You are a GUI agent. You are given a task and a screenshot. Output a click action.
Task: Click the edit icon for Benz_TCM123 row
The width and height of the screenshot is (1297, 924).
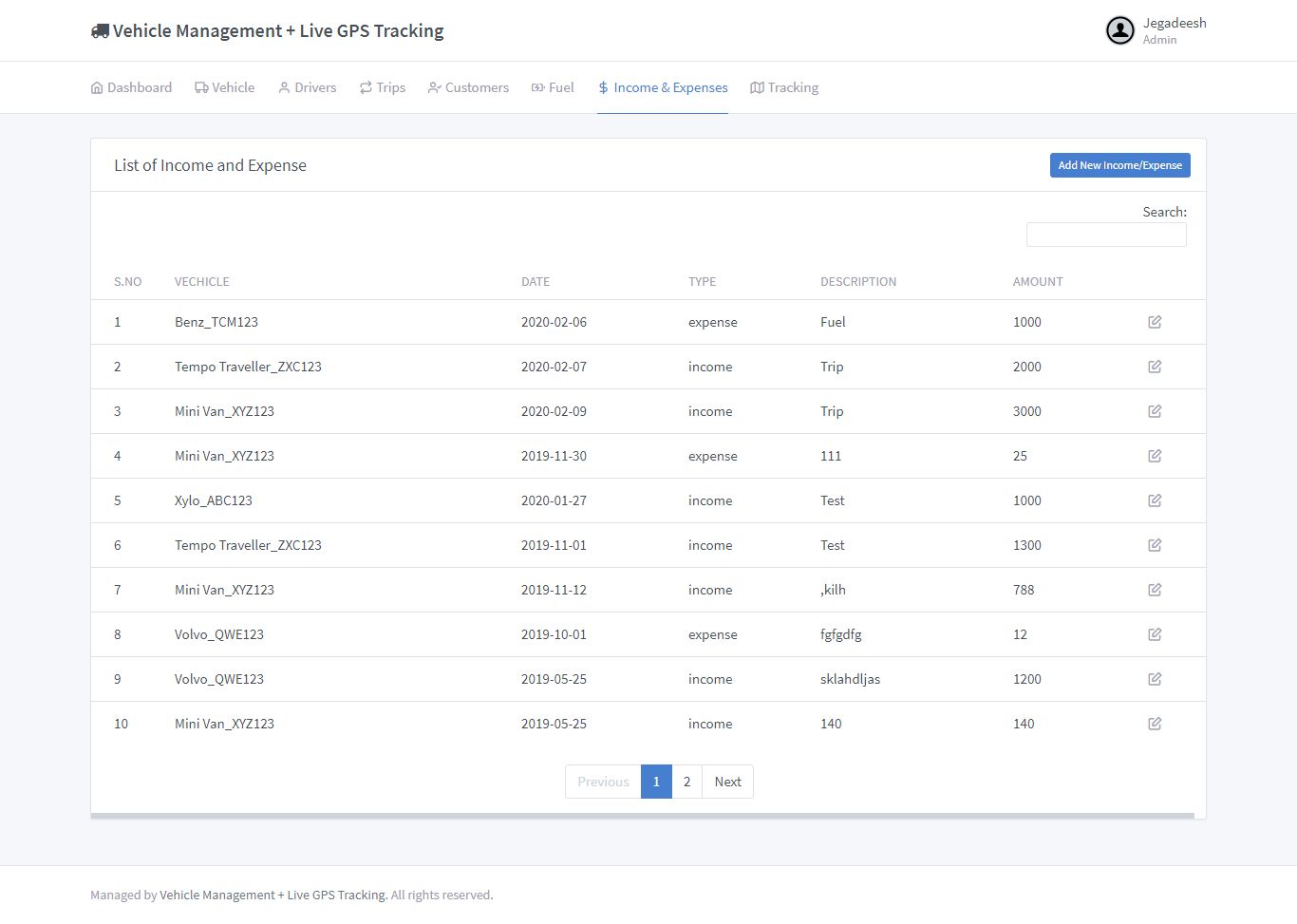coord(1155,322)
